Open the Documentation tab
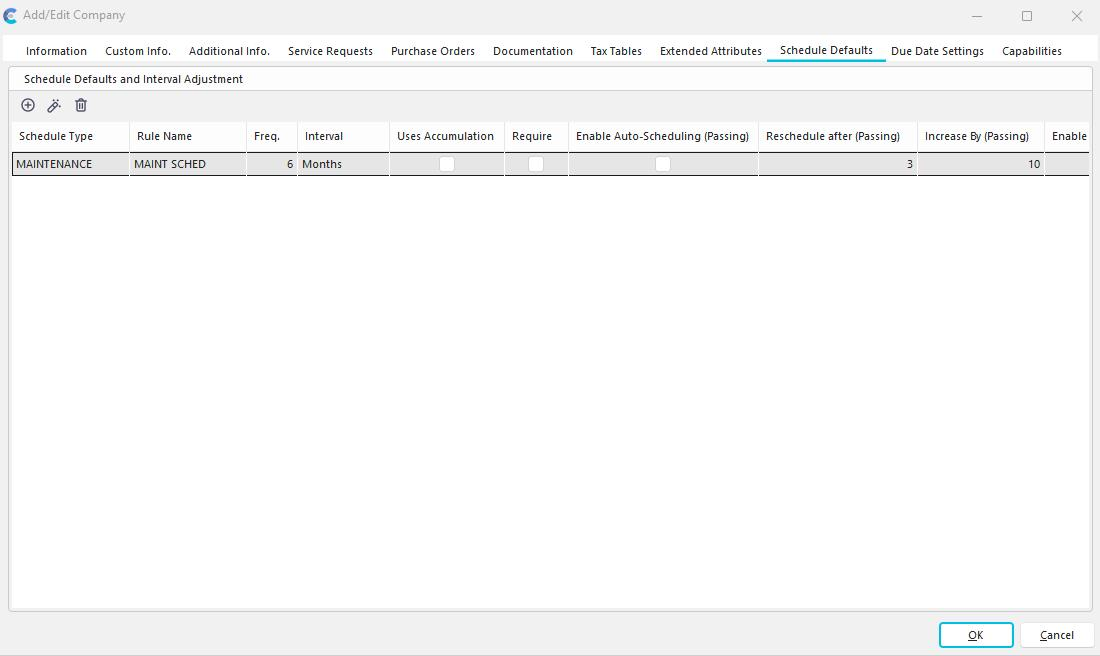 coord(532,51)
